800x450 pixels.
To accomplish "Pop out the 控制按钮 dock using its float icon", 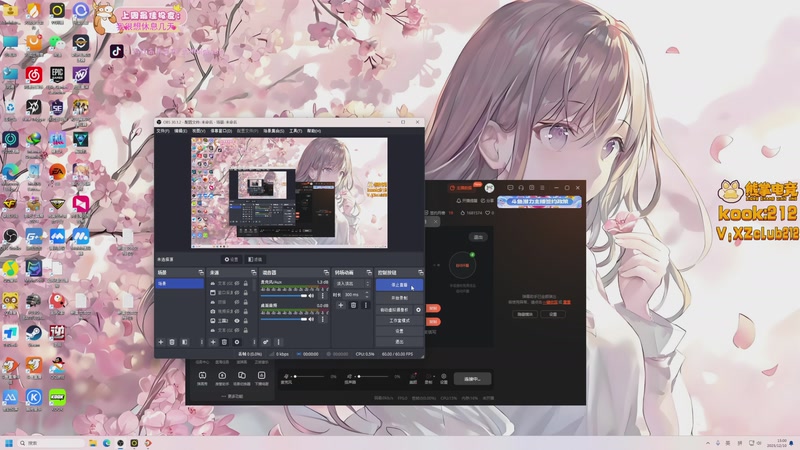I will (421, 272).
